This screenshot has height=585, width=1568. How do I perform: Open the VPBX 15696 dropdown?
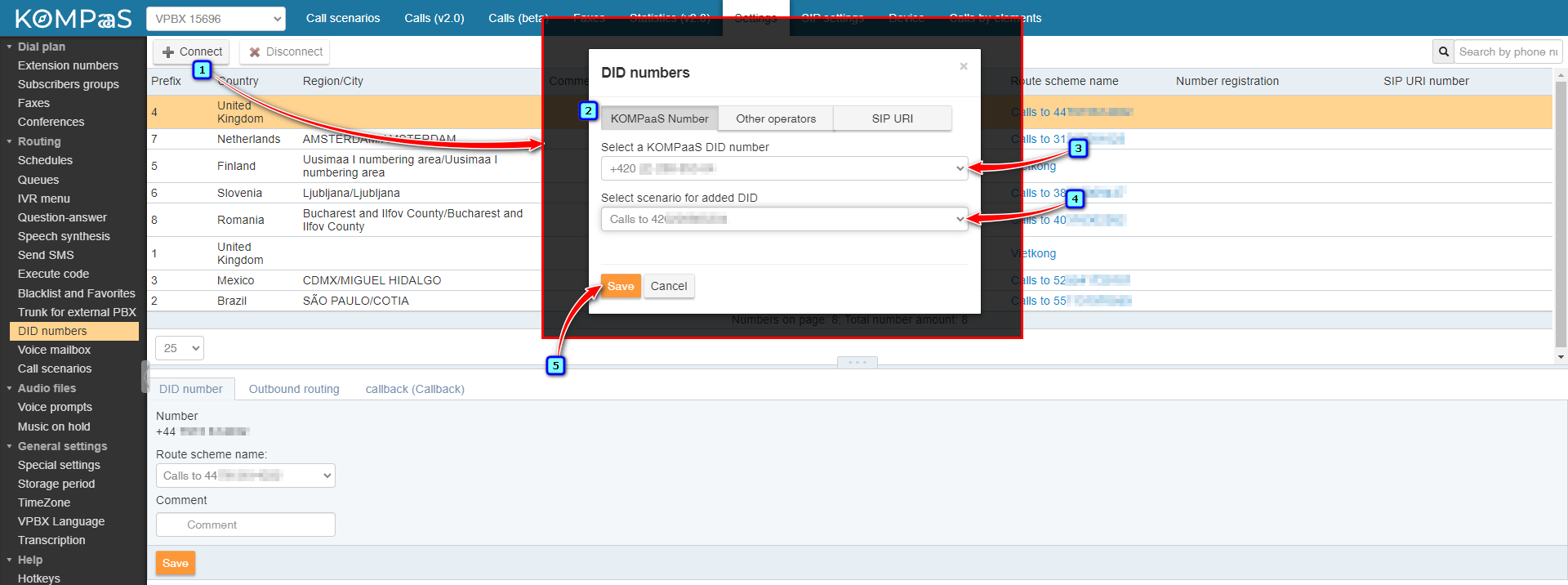(216, 18)
